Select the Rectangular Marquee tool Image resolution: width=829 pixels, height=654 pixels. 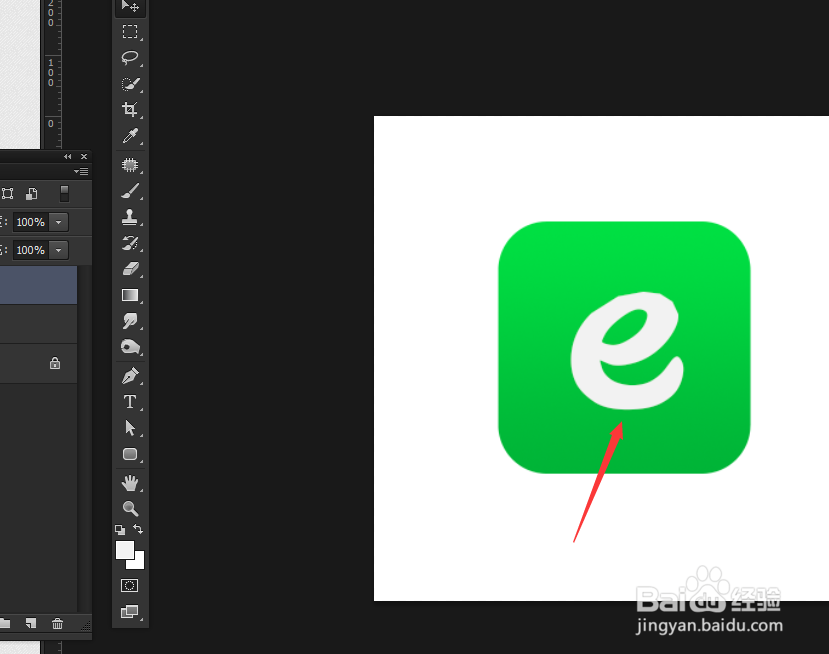[x=130, y=32]
